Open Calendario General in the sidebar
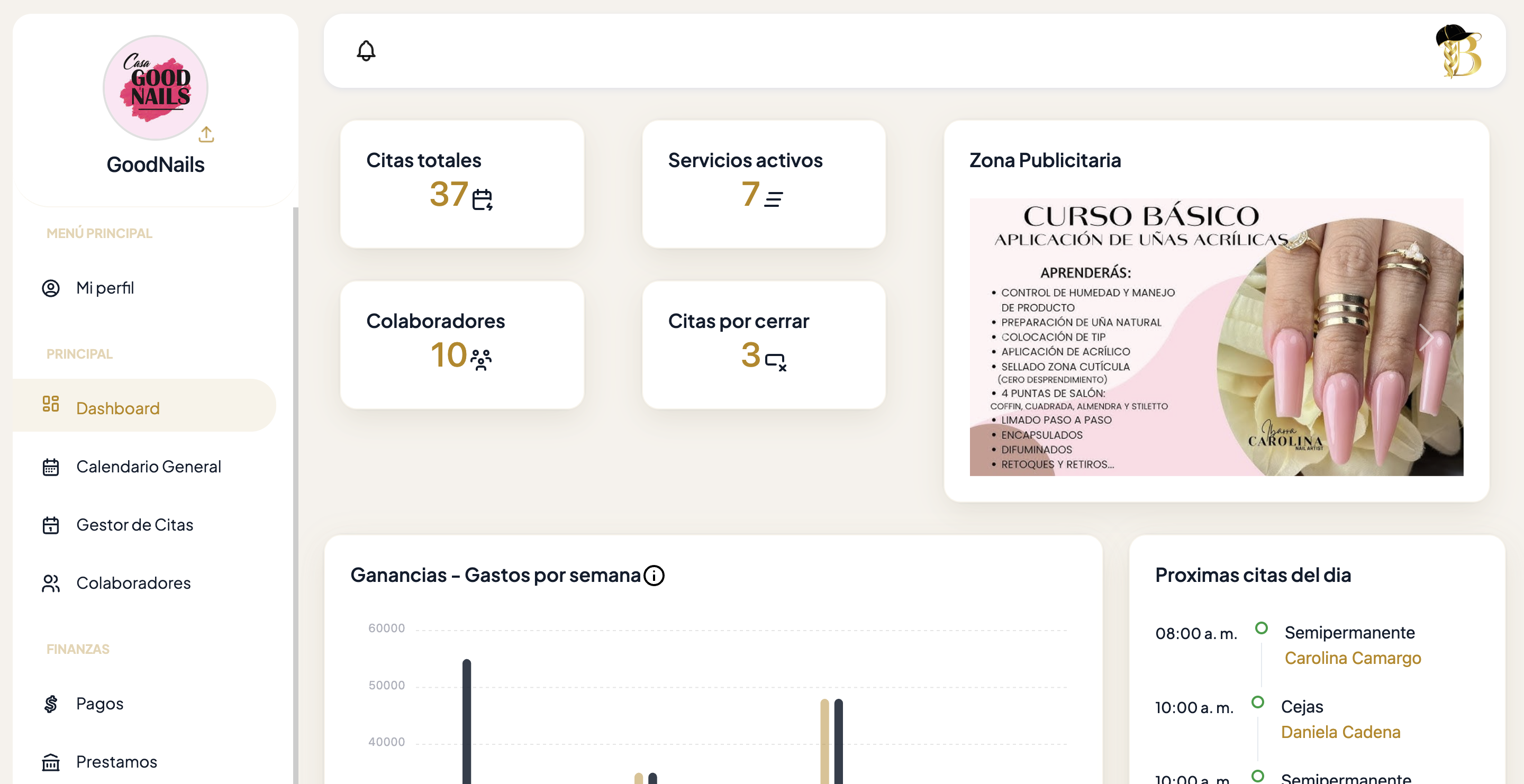Viewport: 1524px width, 784px height. tap(148, 467)
